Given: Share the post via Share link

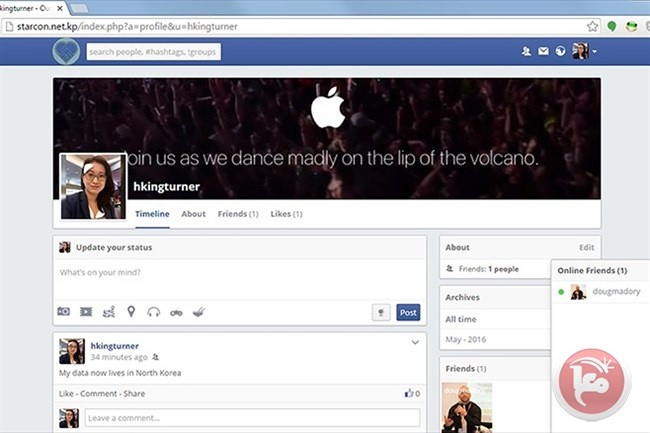Looking at the screenshot, I should point(134,394).
